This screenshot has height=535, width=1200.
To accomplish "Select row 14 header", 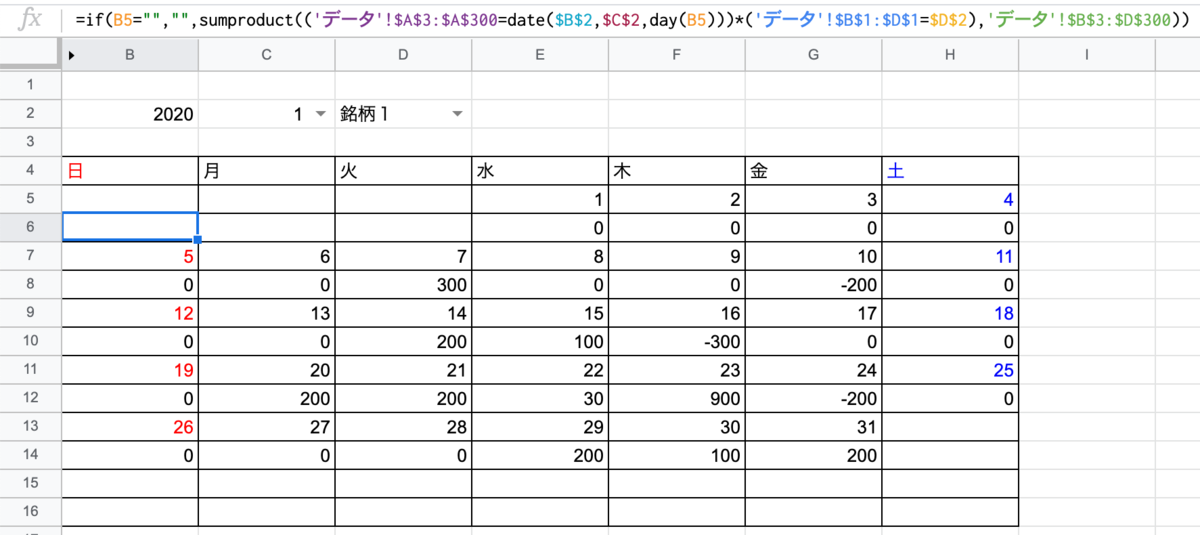I will (30, 455).
